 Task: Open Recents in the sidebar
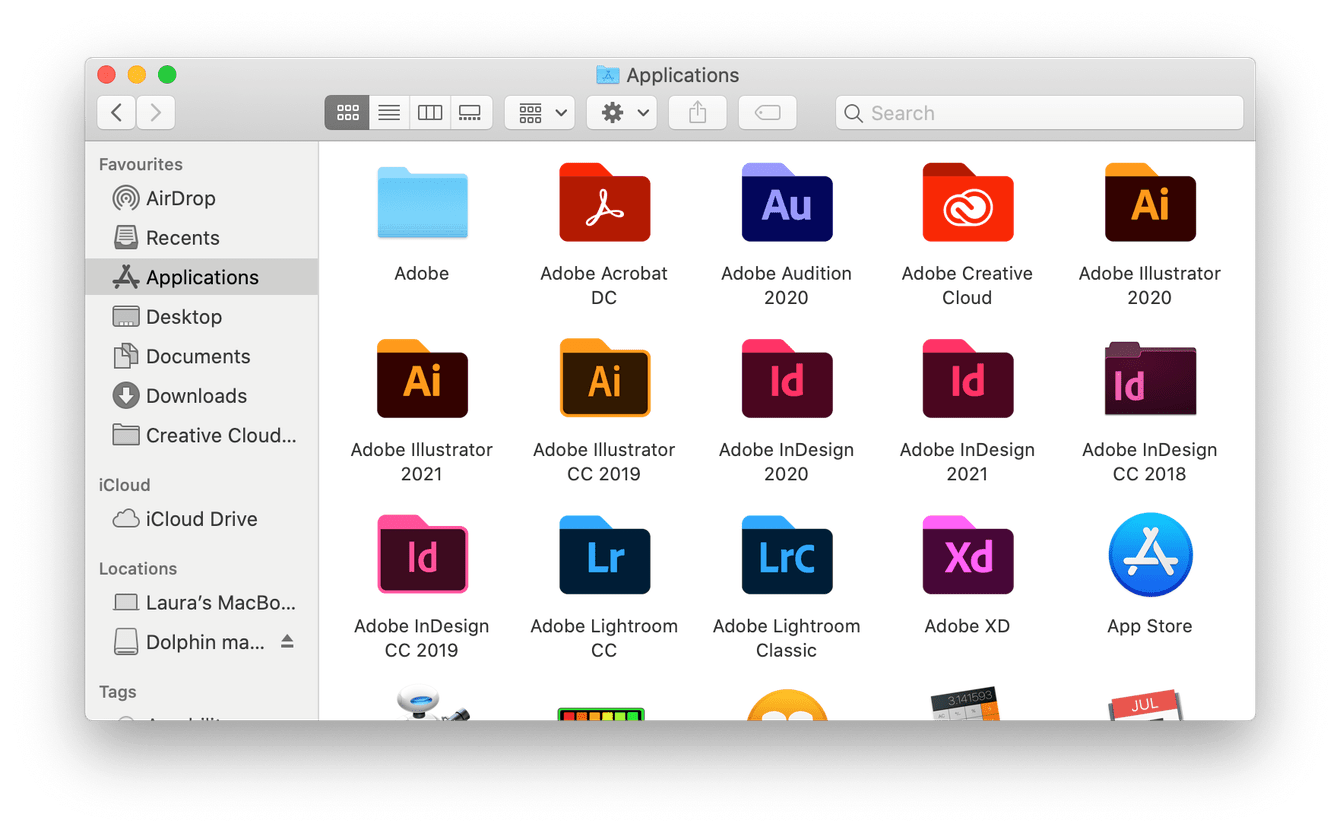[201, 238]
